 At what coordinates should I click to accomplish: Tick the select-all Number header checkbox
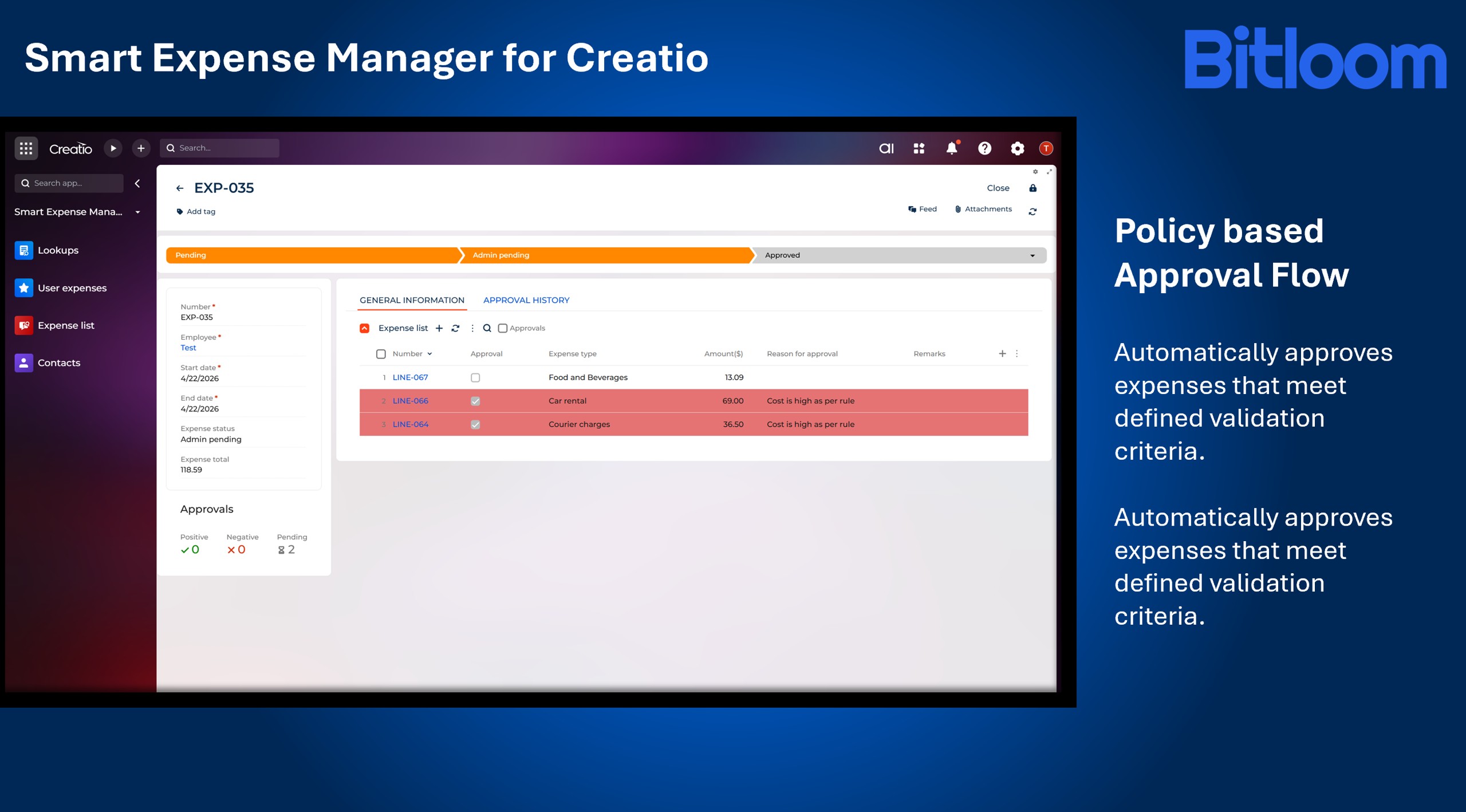pos(381,354)
